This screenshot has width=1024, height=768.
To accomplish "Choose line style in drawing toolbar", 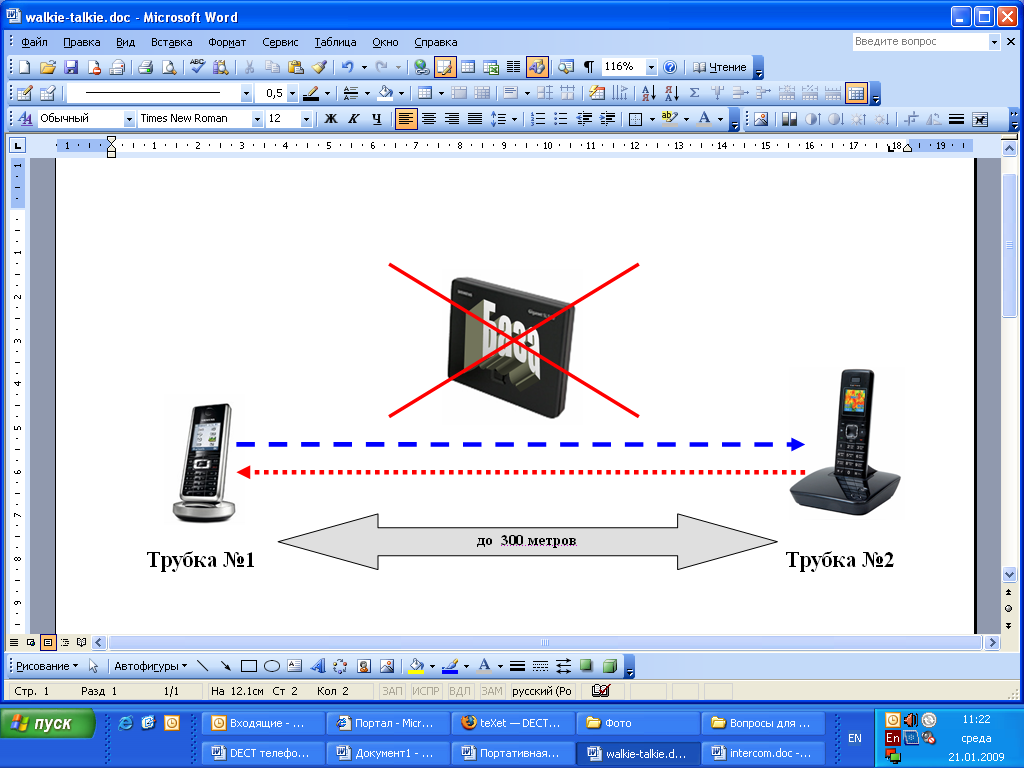I will [x=517, y=666].
